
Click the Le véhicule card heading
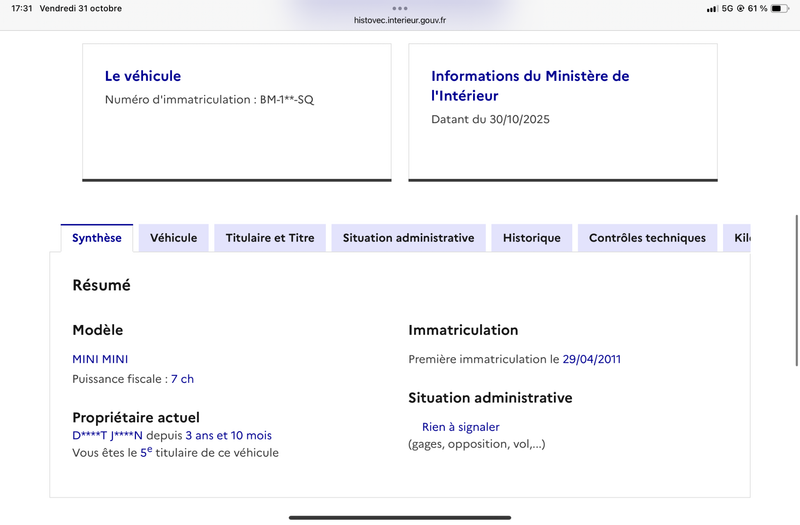pyautogui.click(x=143, y=76)
